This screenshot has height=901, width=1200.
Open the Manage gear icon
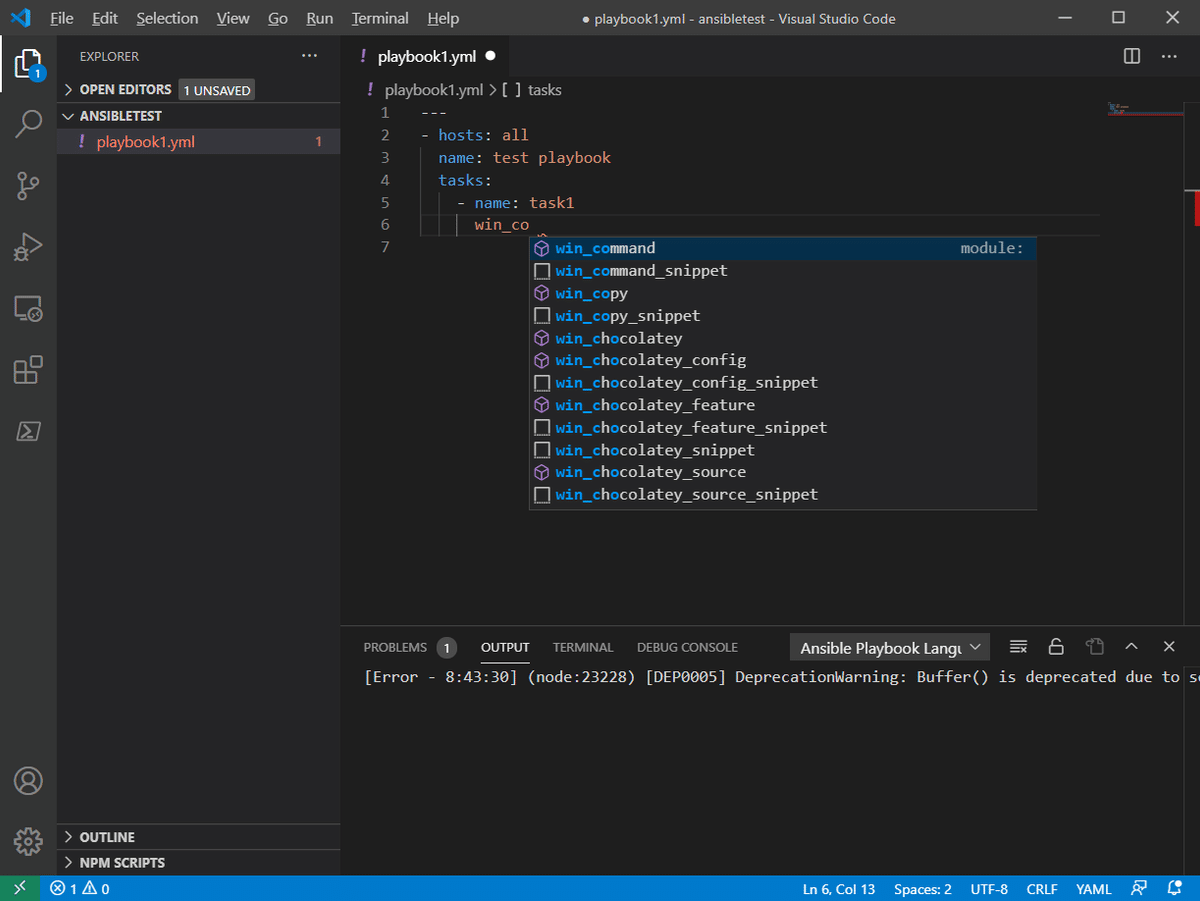coord(28,840)
